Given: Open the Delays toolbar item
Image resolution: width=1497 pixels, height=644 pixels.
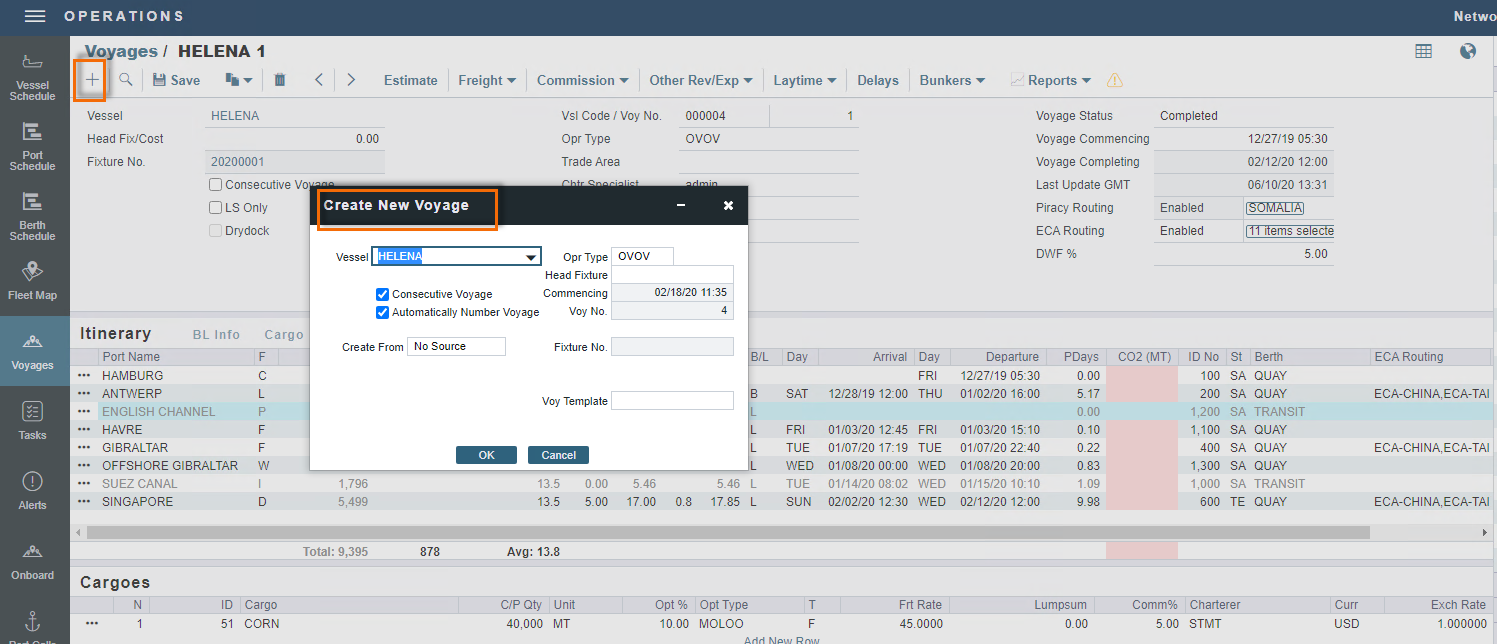Looking at the screenshot, I should (x=877, y=80).
